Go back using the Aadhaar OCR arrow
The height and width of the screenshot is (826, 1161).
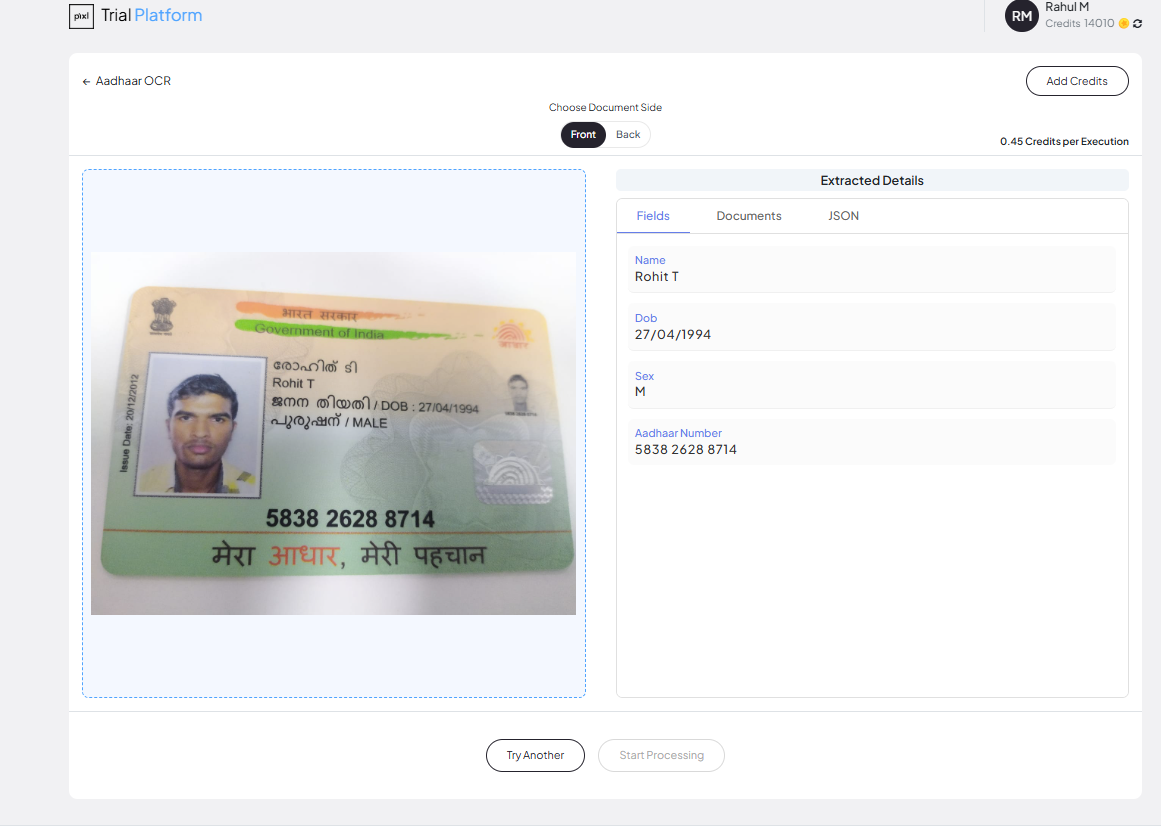coord(84,80)
